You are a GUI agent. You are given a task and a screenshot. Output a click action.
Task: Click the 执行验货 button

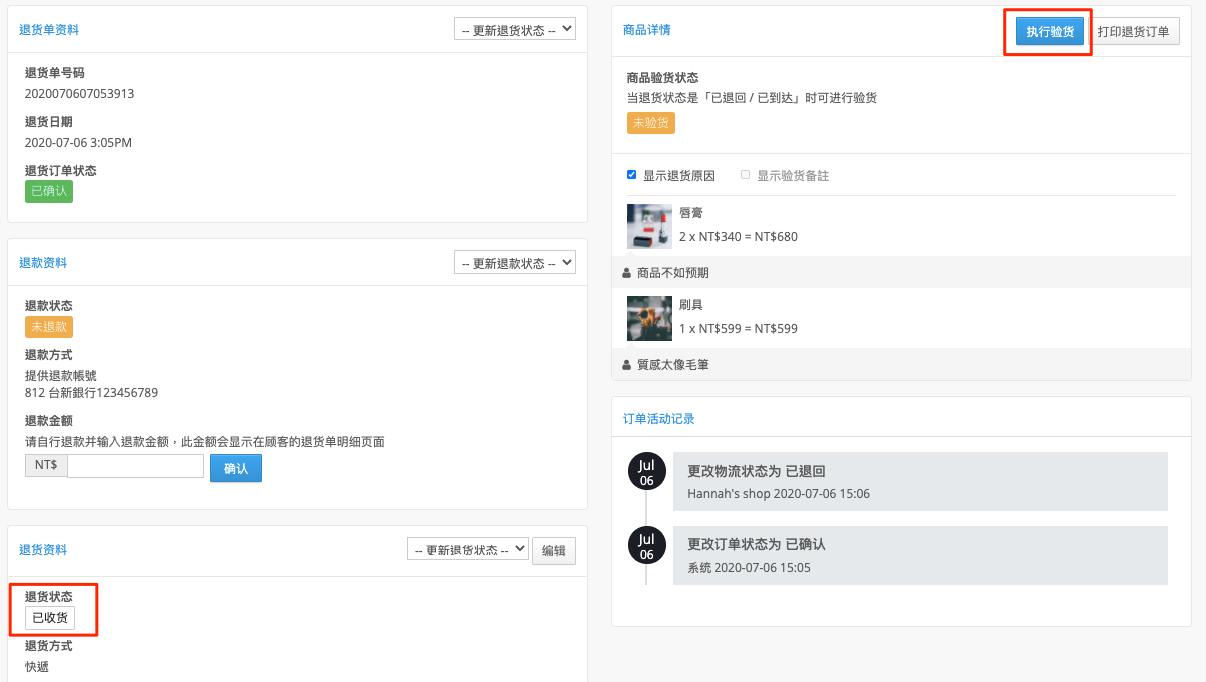[x=1050, y=32]
